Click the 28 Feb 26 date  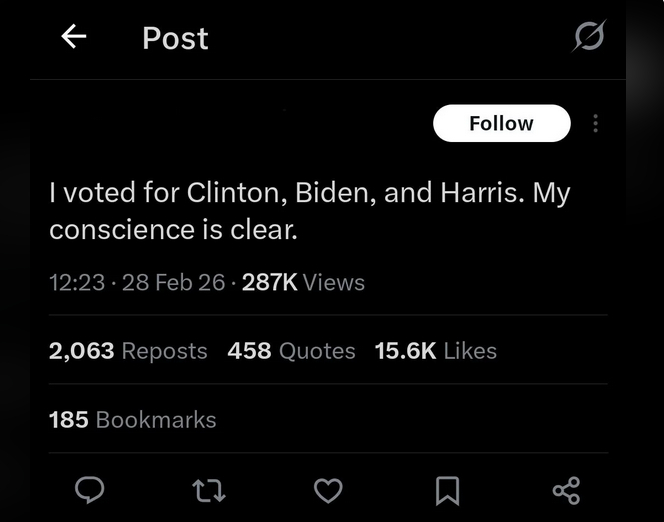173,282
